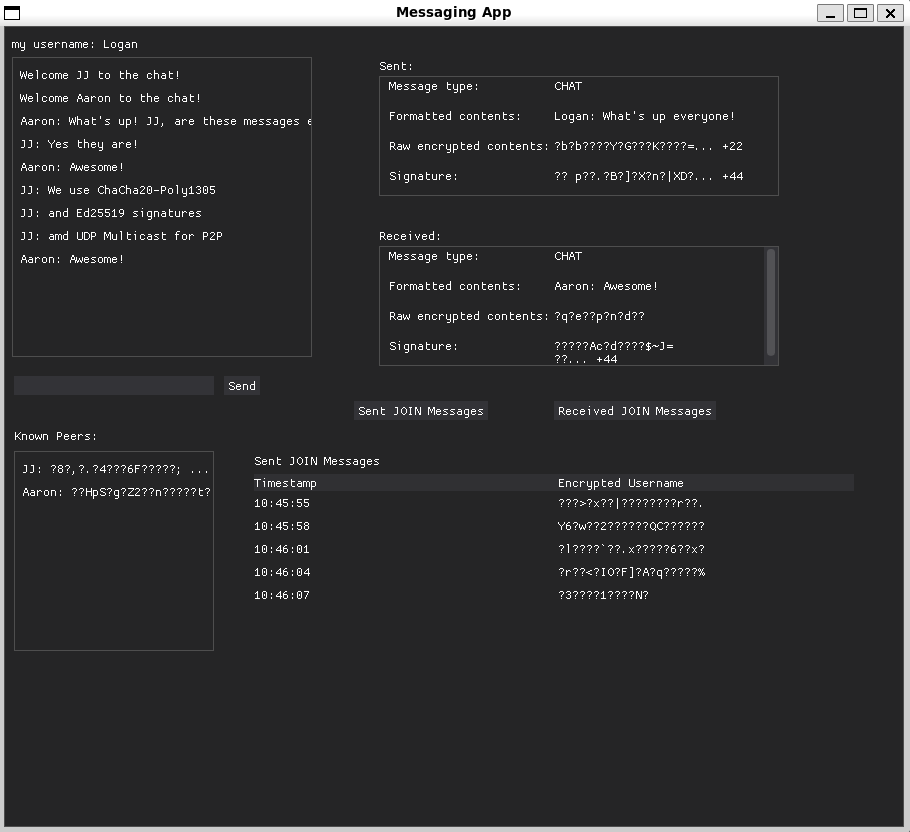Click 'JJ: and Ed25519 signatures' message

tap(111, 213)
